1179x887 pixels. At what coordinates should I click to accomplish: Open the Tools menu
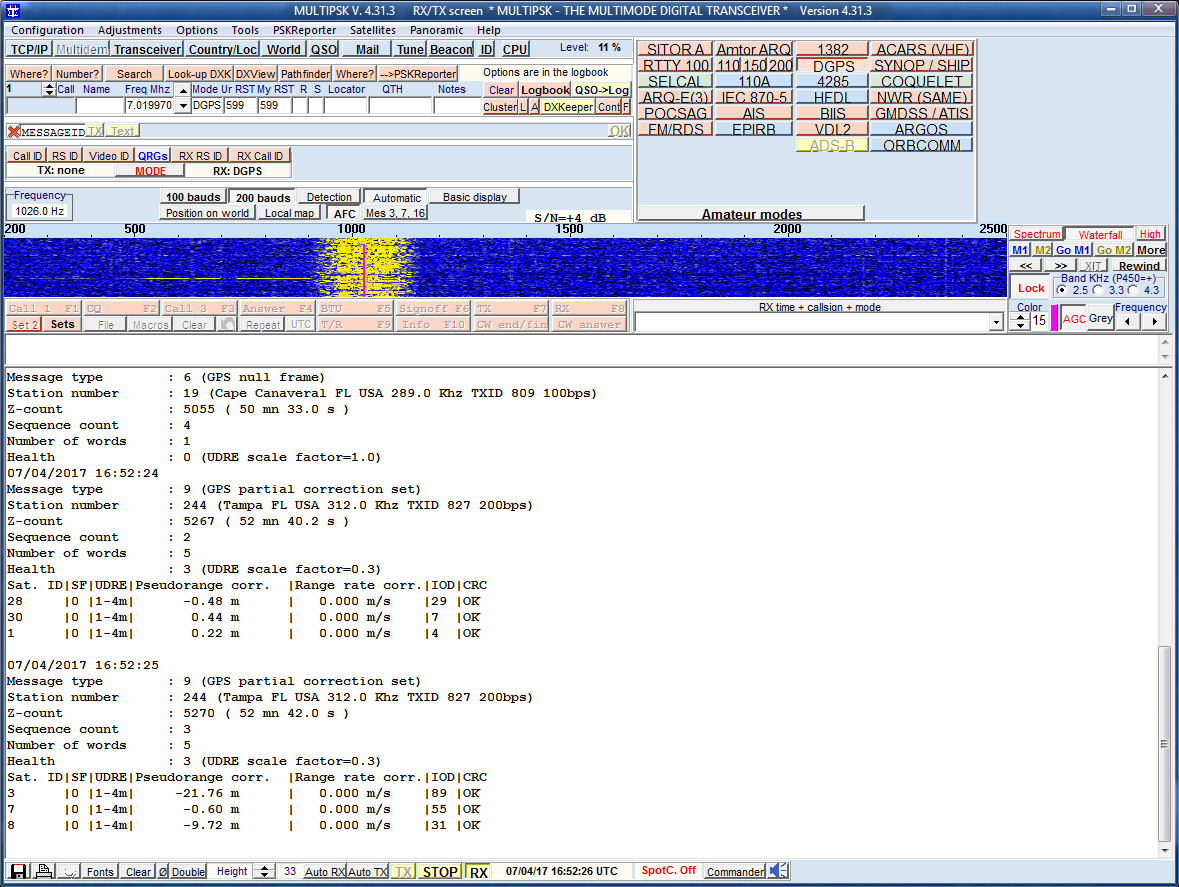pos(245,30)
